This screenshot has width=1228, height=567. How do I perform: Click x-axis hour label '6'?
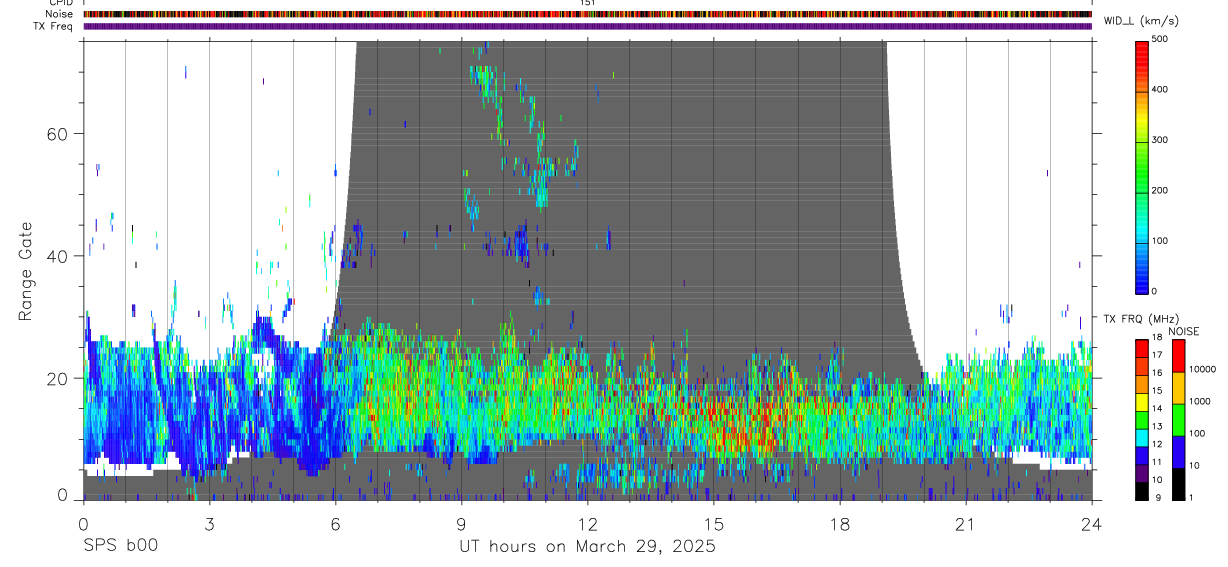[335, 523]
